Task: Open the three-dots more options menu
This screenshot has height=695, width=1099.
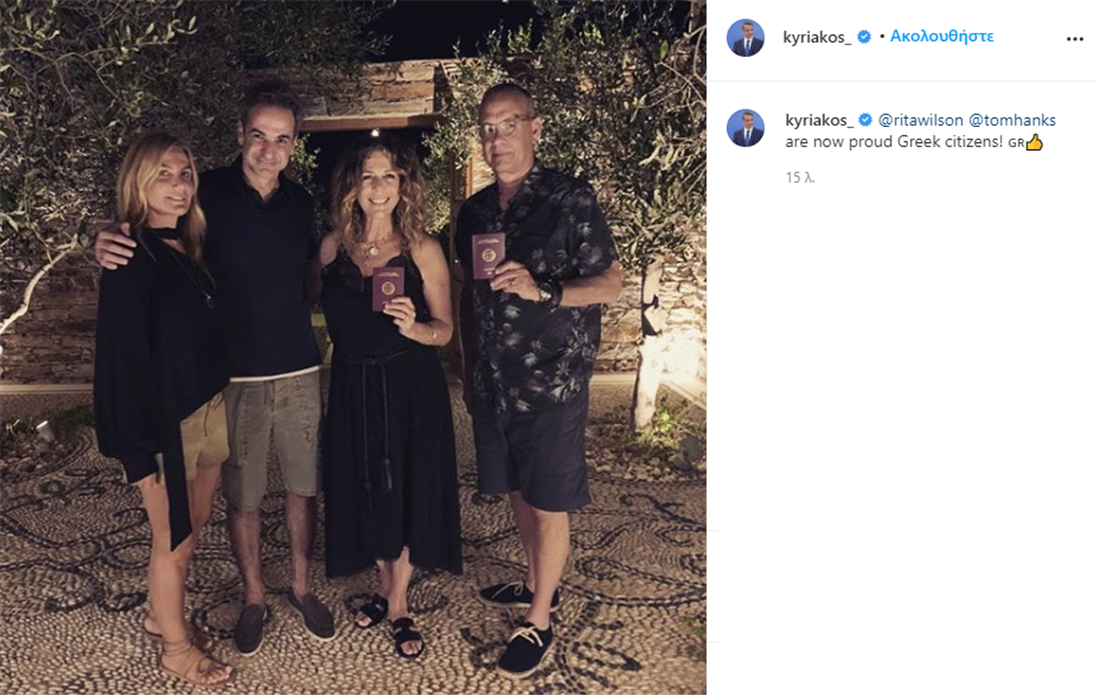Action: pos(1074,39)
